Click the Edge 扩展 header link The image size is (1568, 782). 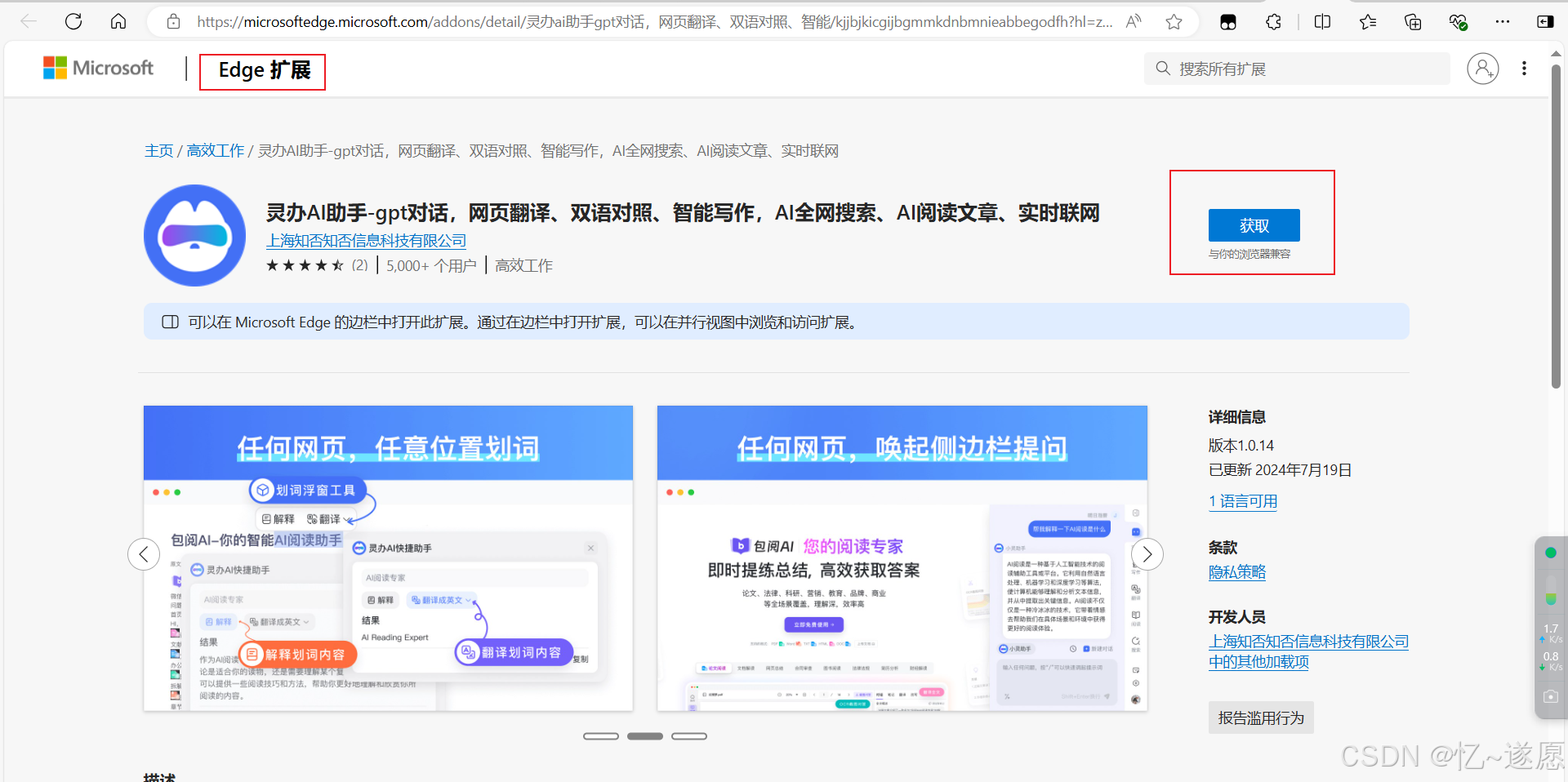point(264,71)
